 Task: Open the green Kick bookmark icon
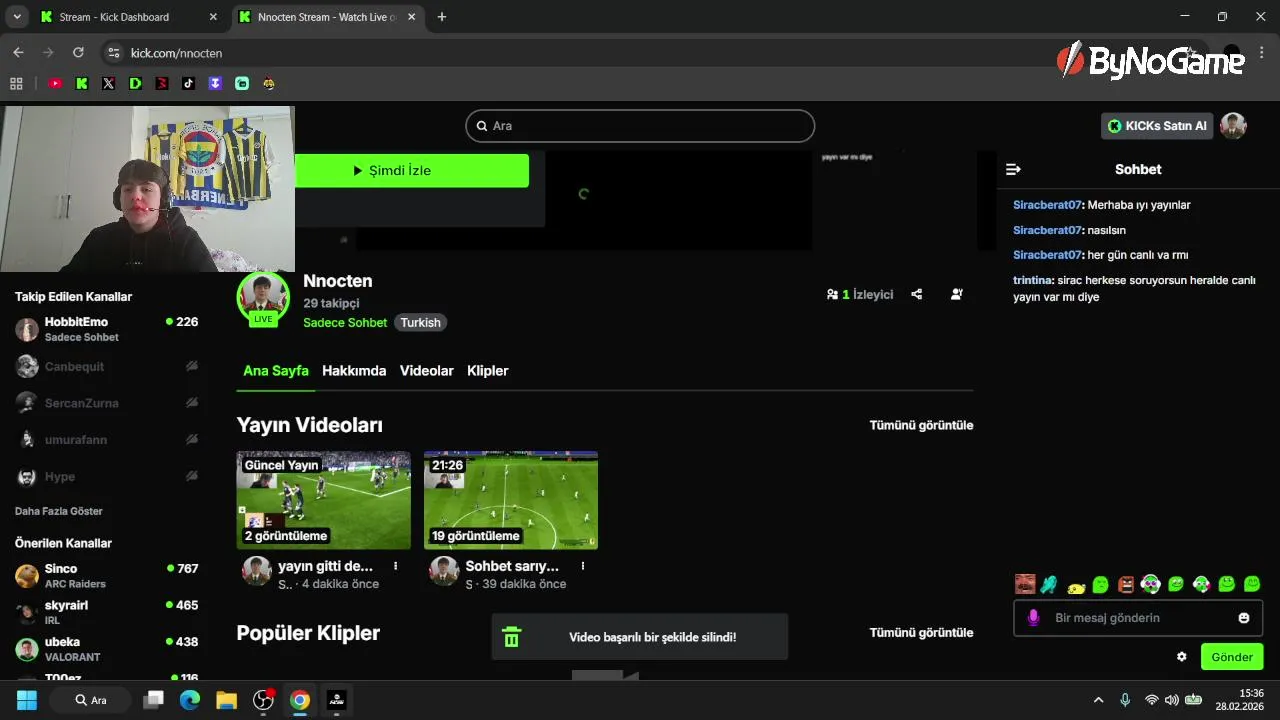(x=82, y=84)
